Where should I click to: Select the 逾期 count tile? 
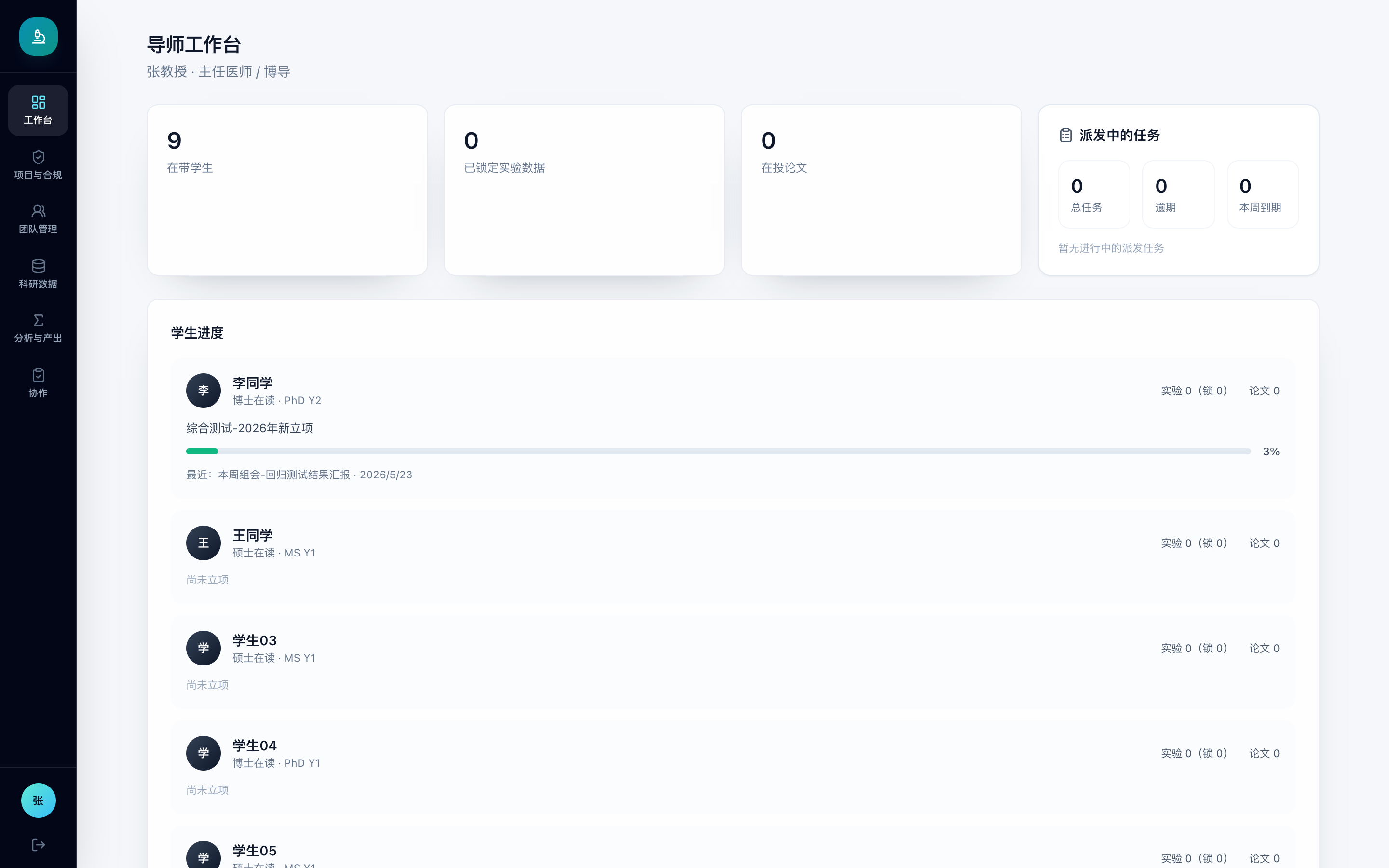click(x=1178, y=195)
